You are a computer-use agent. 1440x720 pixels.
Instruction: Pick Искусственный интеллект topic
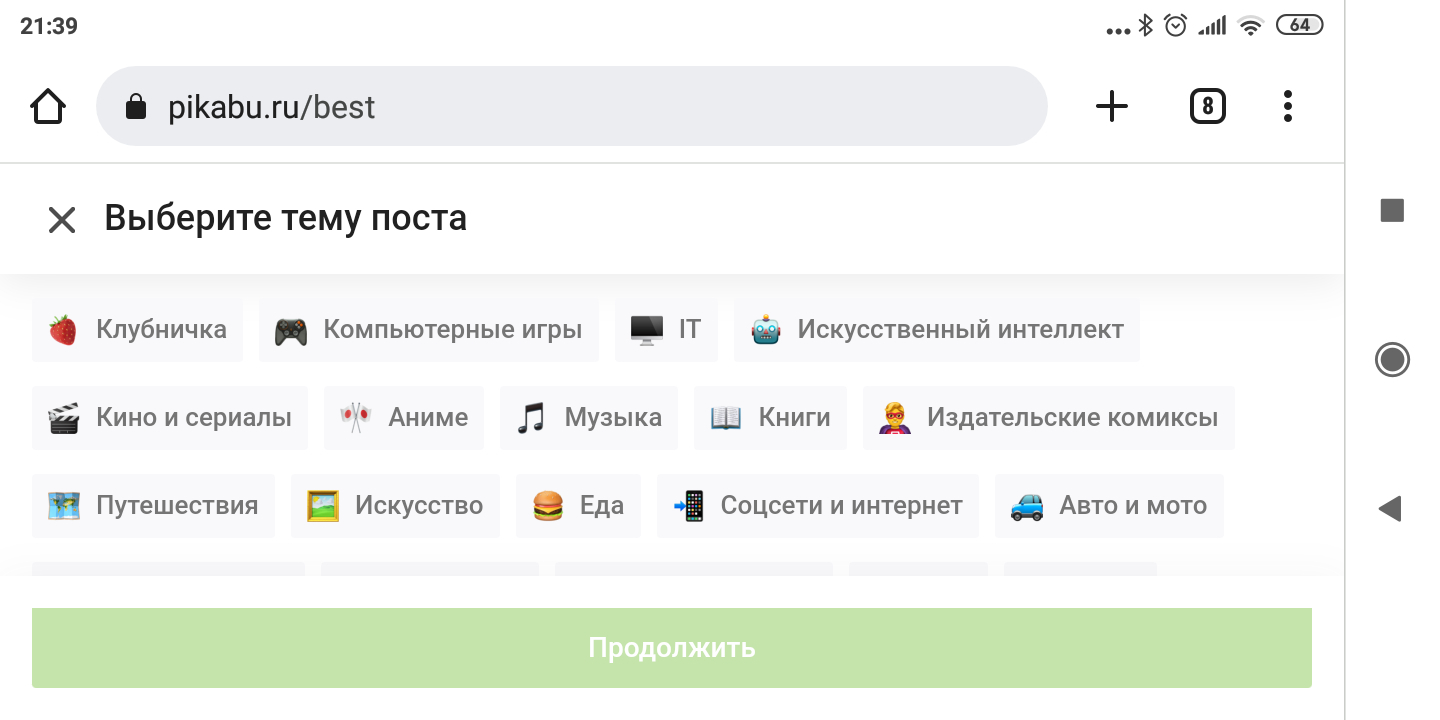pyautogui.click(x=936, y=330)
